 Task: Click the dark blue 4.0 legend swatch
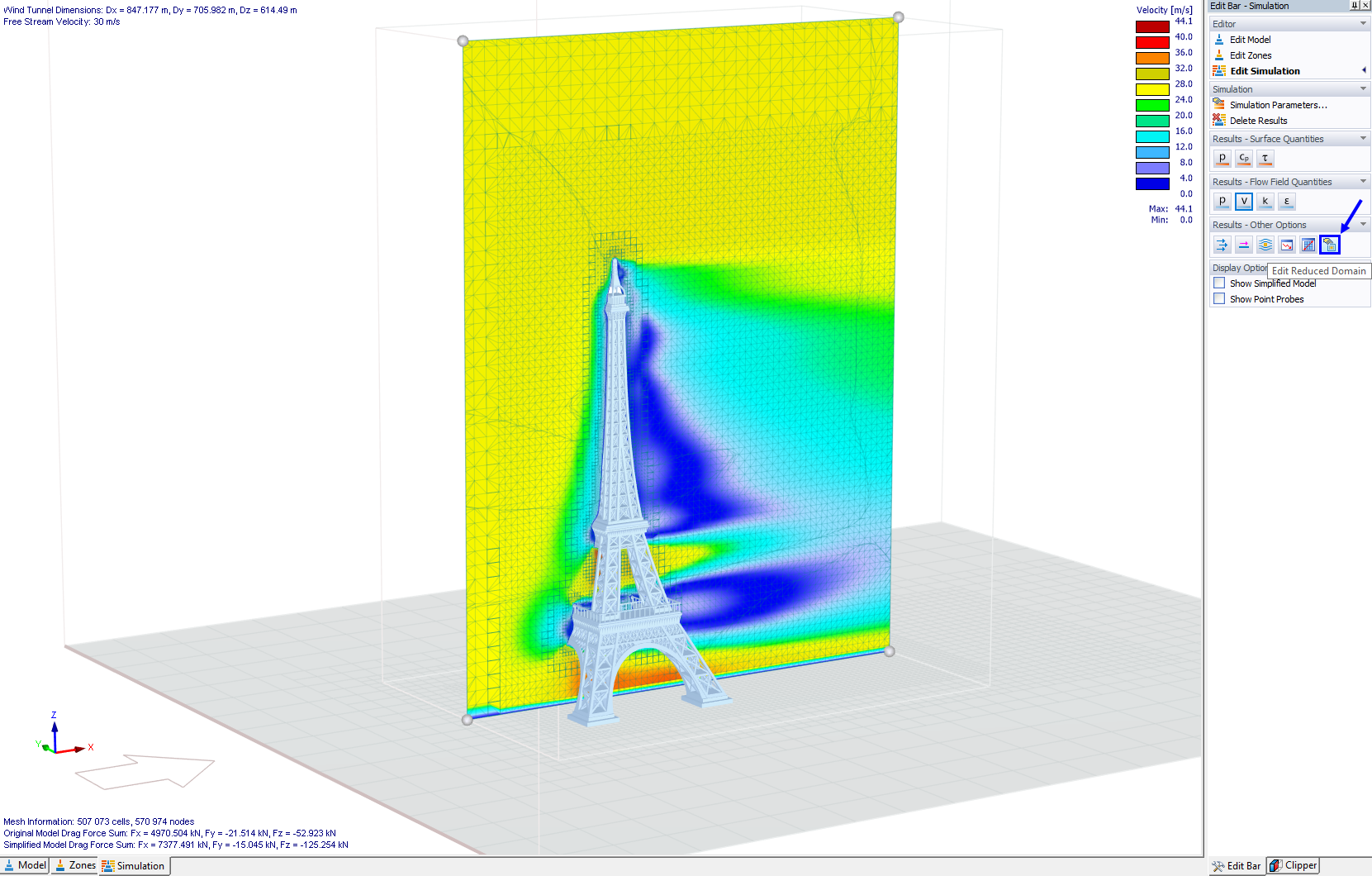click(x=1152, y=183)
